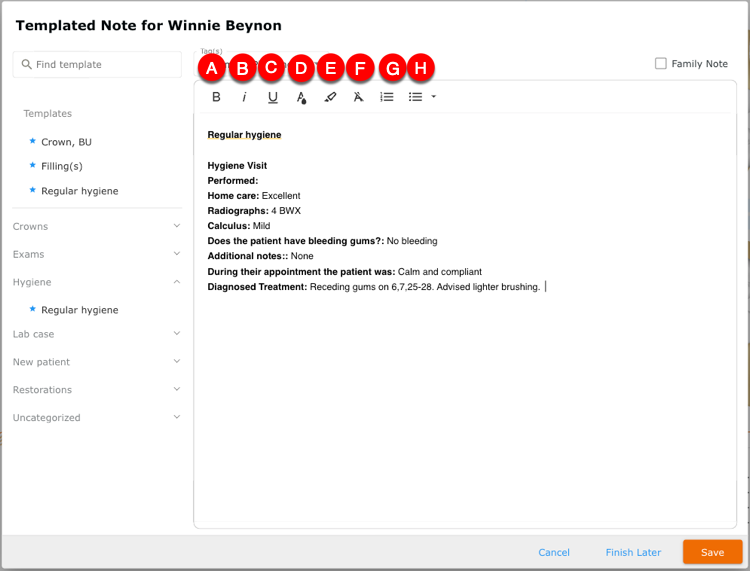Image resolution: width=750 pixels, height=571 pixels.
Task: Click star icon beside Crown, BU
Action: pyautogui.click(x=33, y=141)
